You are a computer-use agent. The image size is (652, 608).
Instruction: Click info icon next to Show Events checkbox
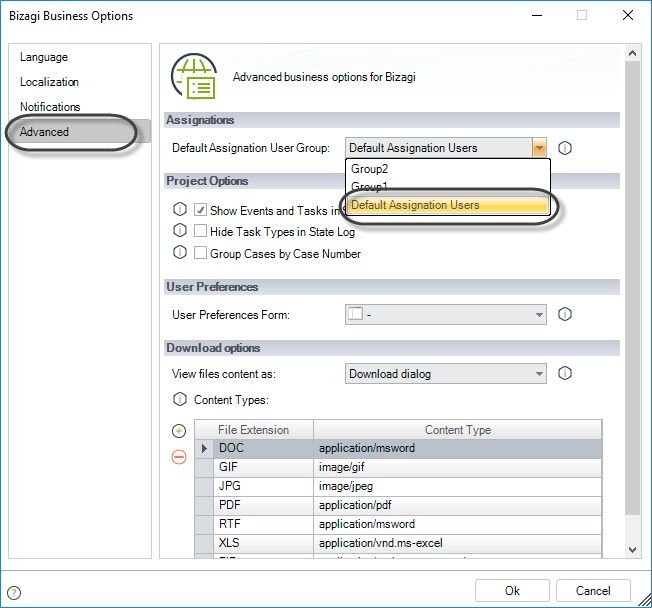coord(180,209)
